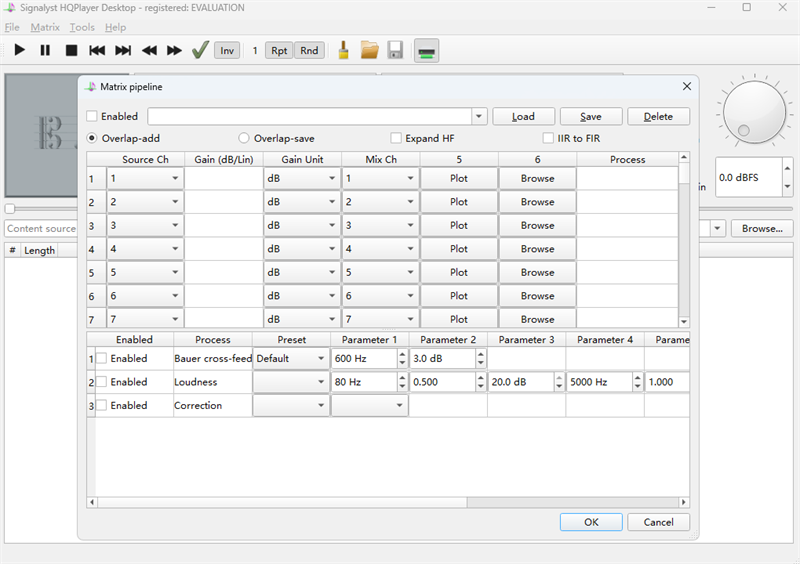Tick the IIR to FIR checkbox
The height and width of the screenshot is (564, 800).
click(548, 138)
